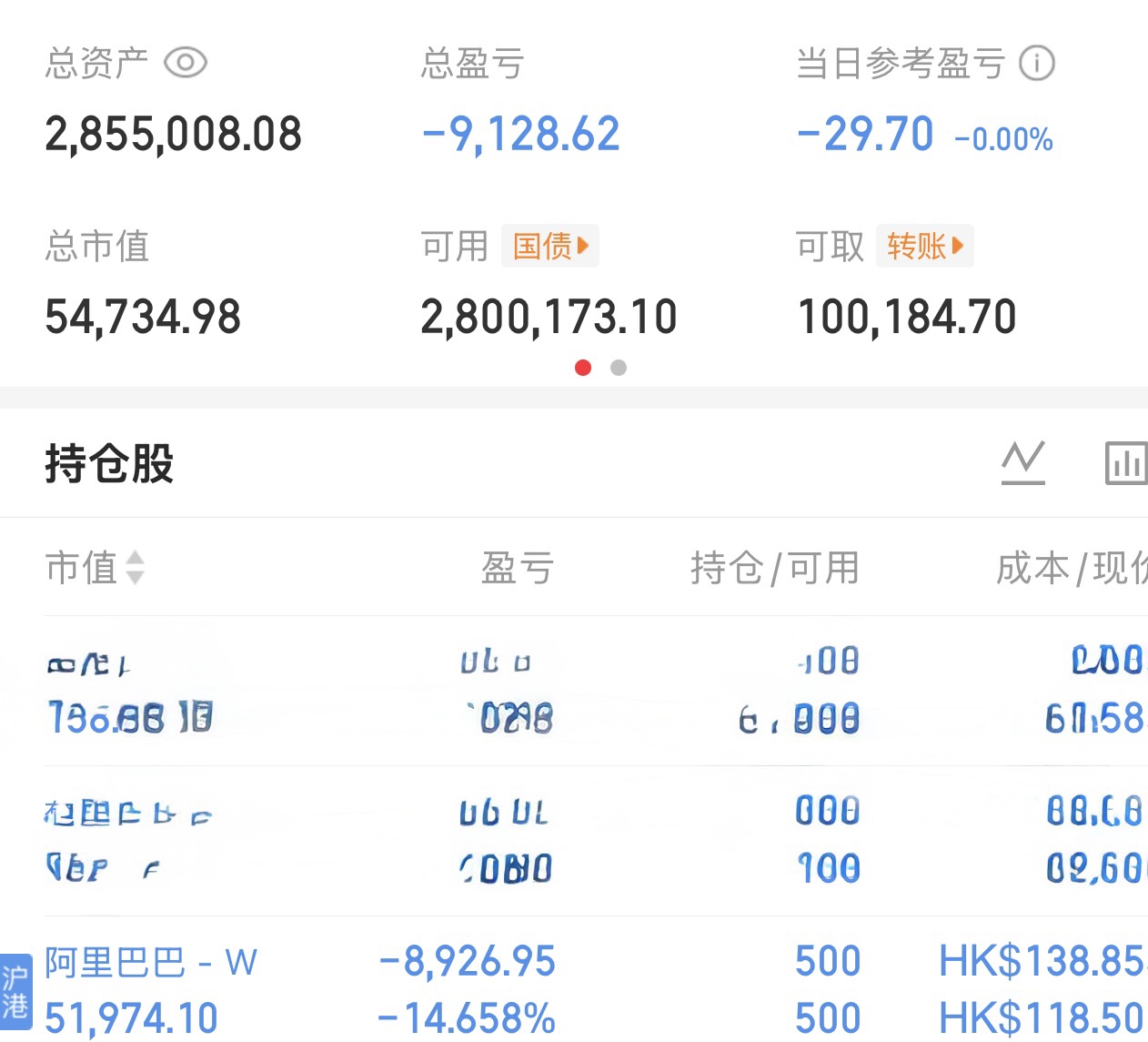Tap withdrawable amount 100,184.70
The height and width of the screenshot is (1042, 1148).
pyautogui.click(x=907, y=318)
